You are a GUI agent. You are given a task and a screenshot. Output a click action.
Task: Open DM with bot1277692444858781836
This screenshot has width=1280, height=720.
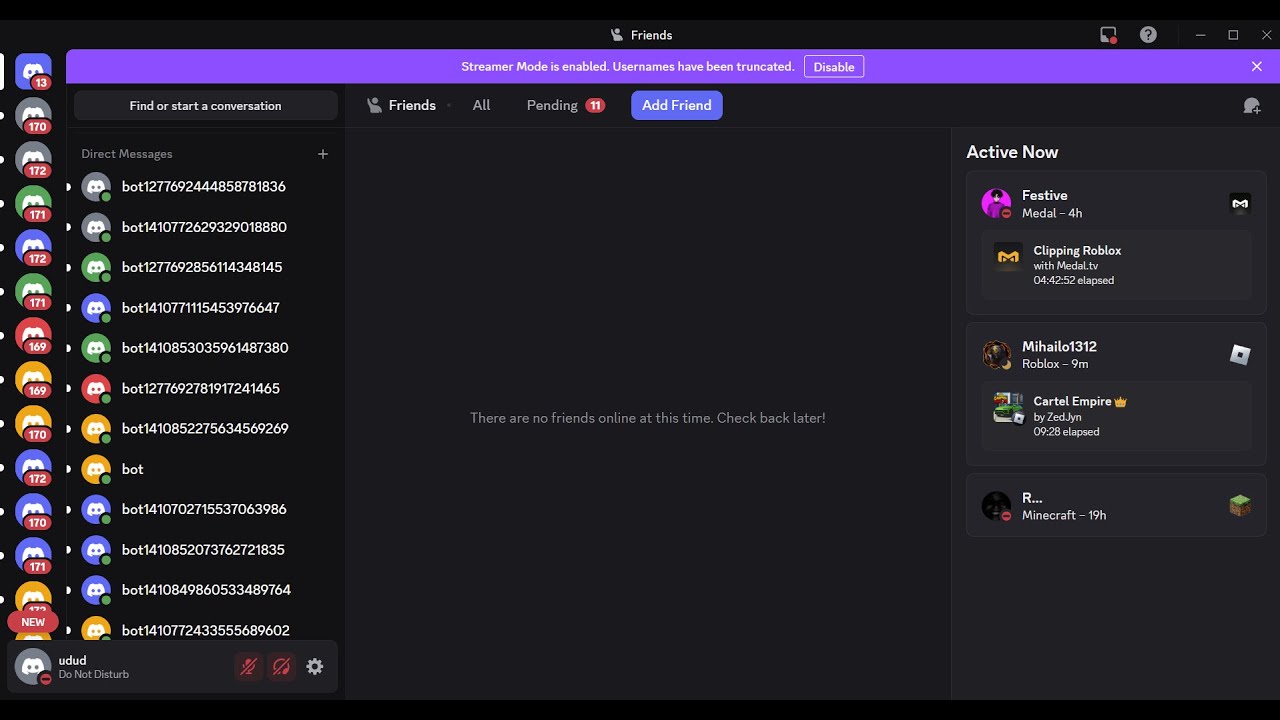coord(206,187)
